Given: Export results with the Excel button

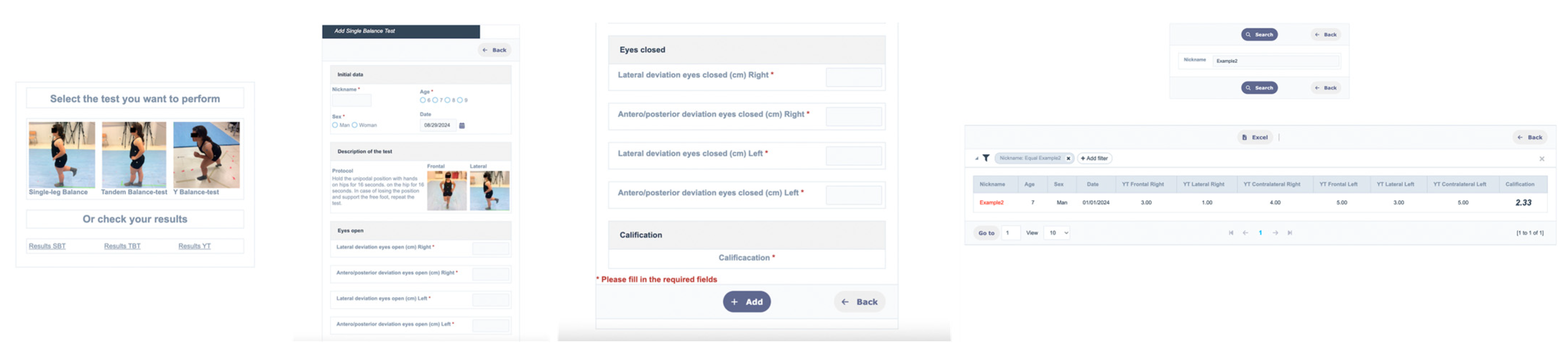Looking at the screenshot, I should 1255,138.
